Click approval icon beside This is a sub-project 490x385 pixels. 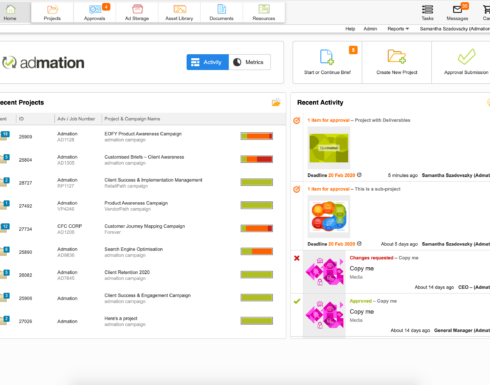296,190
